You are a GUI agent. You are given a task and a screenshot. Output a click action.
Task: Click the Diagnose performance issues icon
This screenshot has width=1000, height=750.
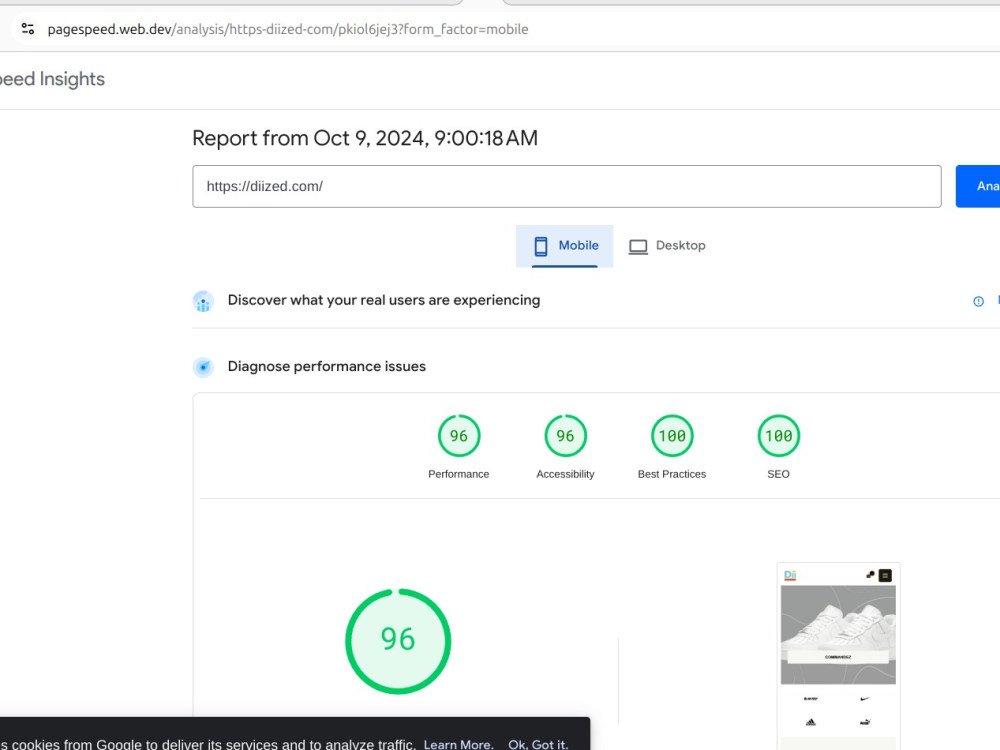point(203,367)
